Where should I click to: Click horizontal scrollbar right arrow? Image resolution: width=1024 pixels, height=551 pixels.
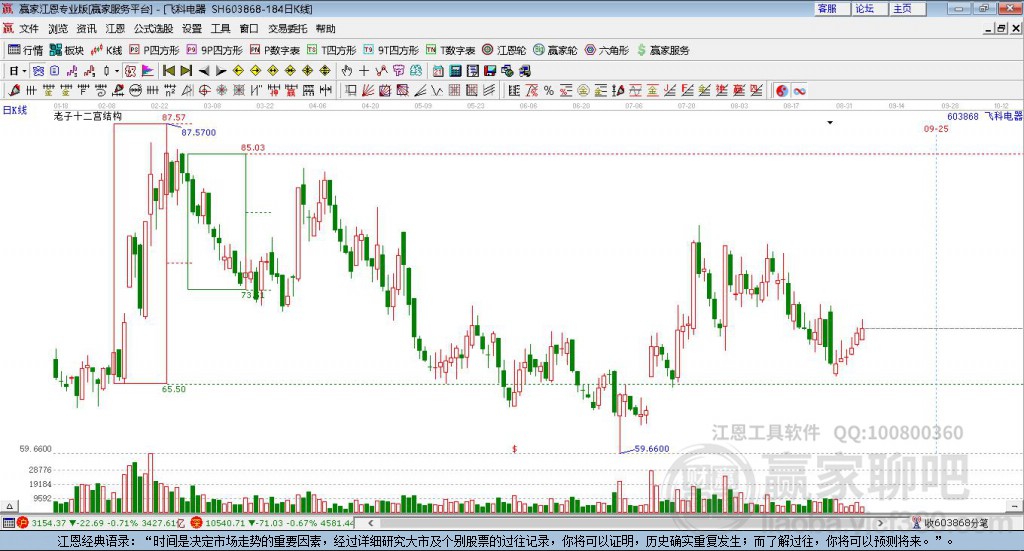coord(880,523)
